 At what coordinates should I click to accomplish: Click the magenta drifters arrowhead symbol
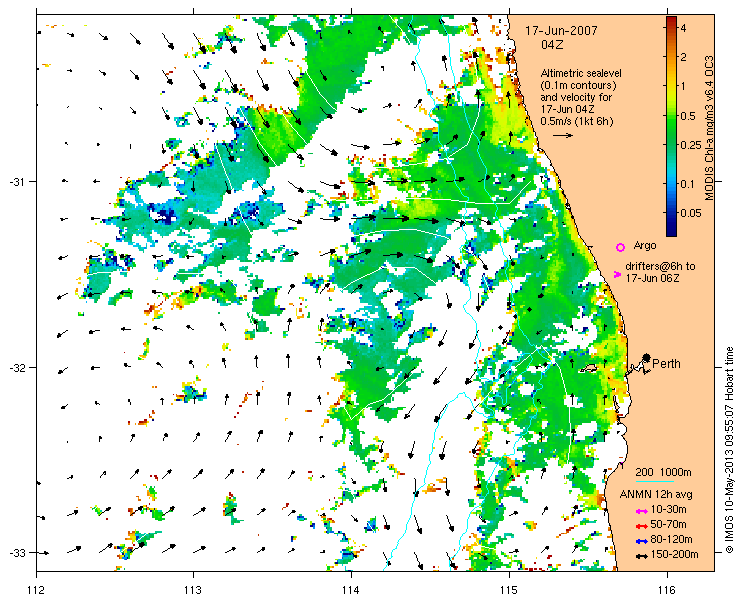click(617, 274)
